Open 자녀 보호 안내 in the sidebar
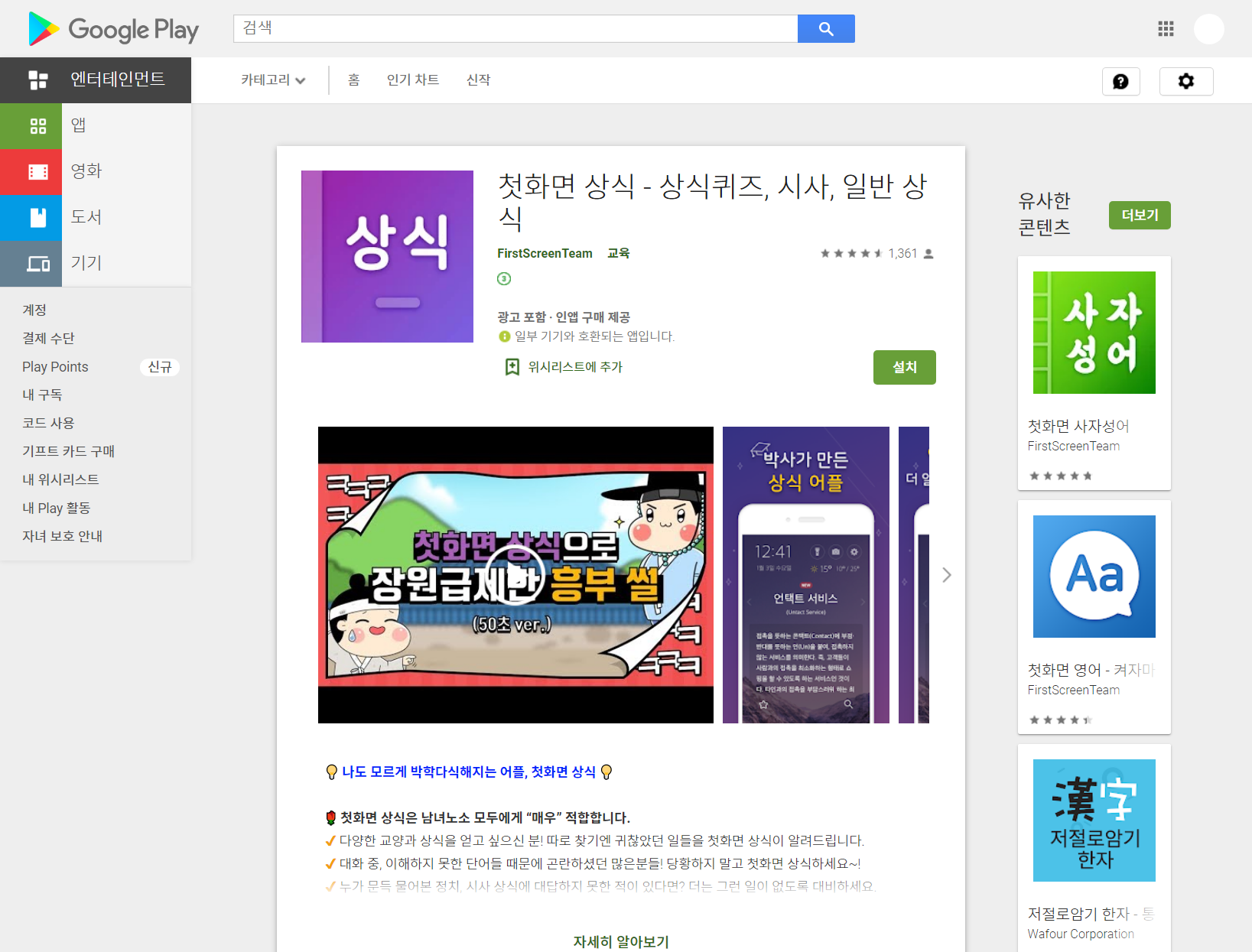This screenshot has width=1252, height=952. pos(62,536)
